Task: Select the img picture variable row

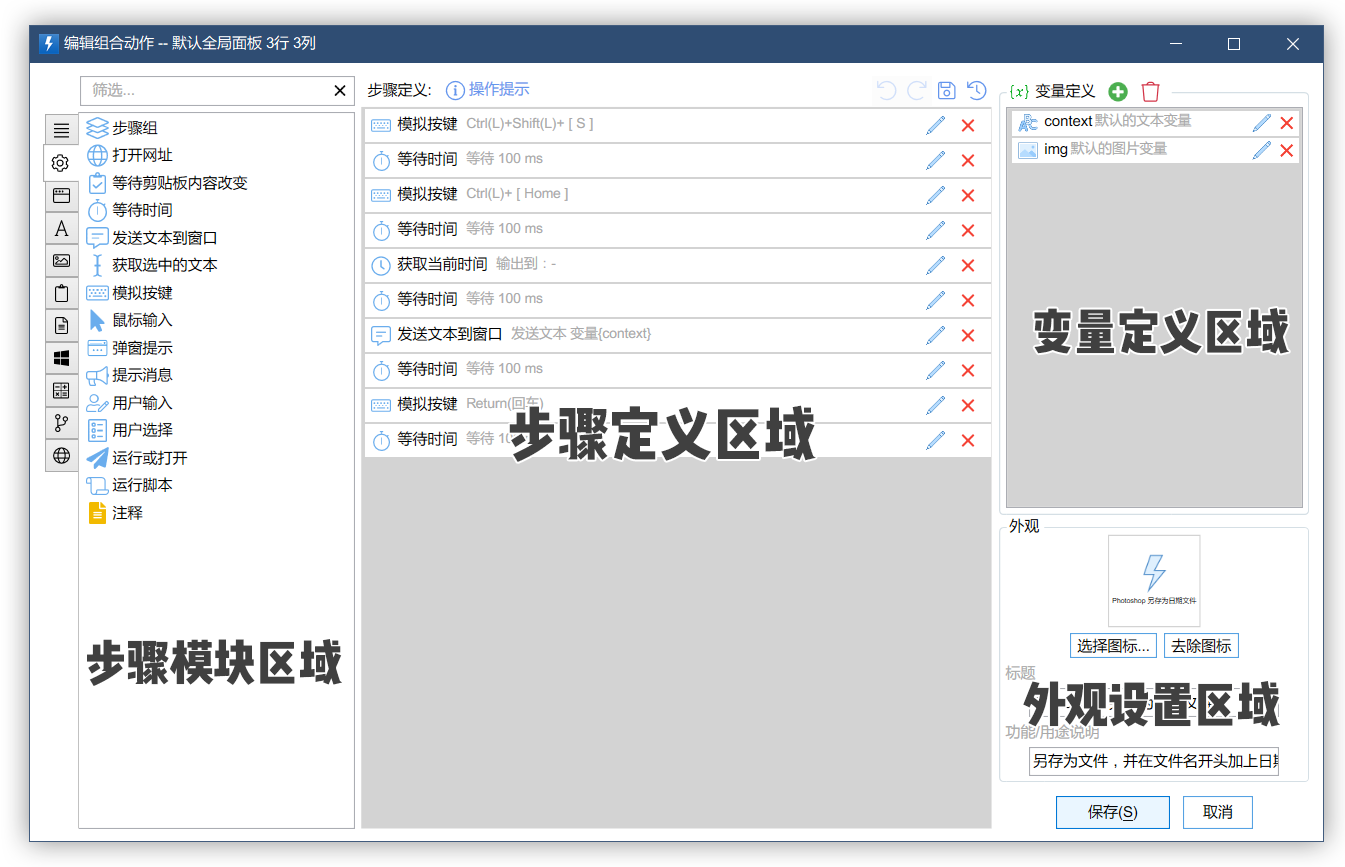Action: [1156, 150]
